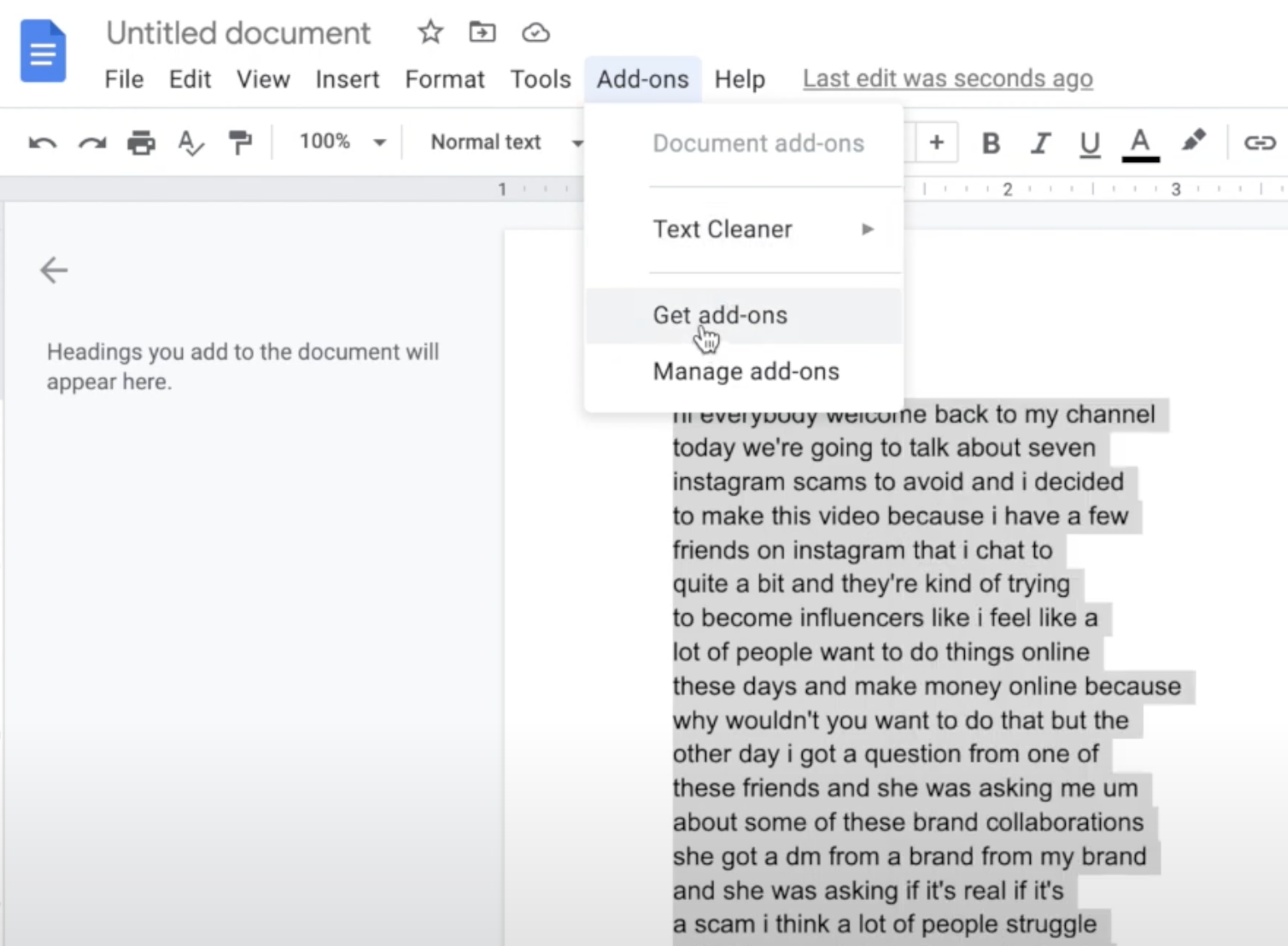Toggle bold formatting

[x=991, y=144]
